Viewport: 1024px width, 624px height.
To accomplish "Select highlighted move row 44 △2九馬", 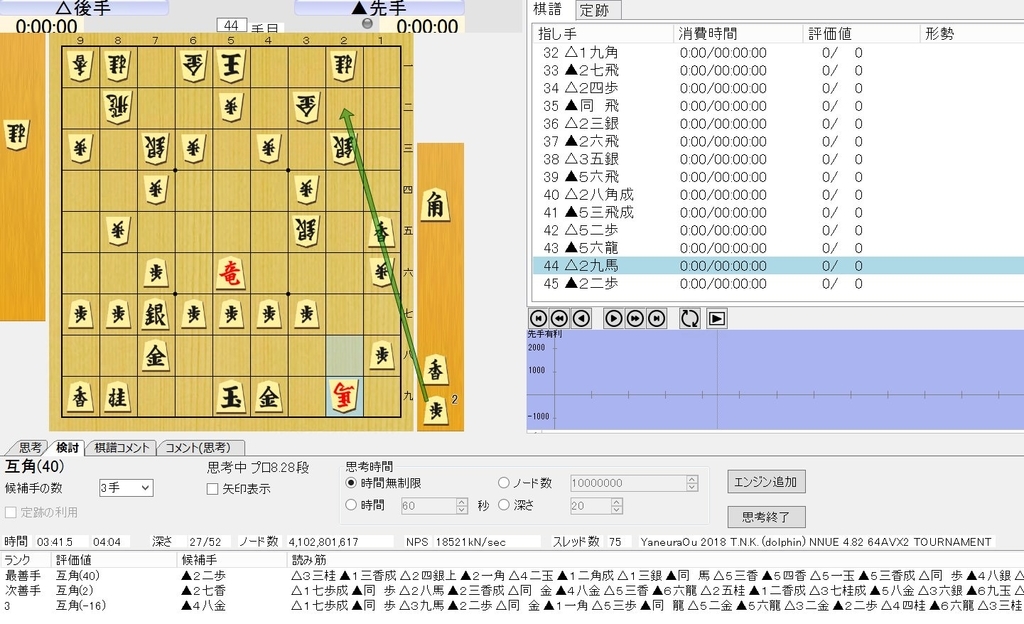I will 778,266.
